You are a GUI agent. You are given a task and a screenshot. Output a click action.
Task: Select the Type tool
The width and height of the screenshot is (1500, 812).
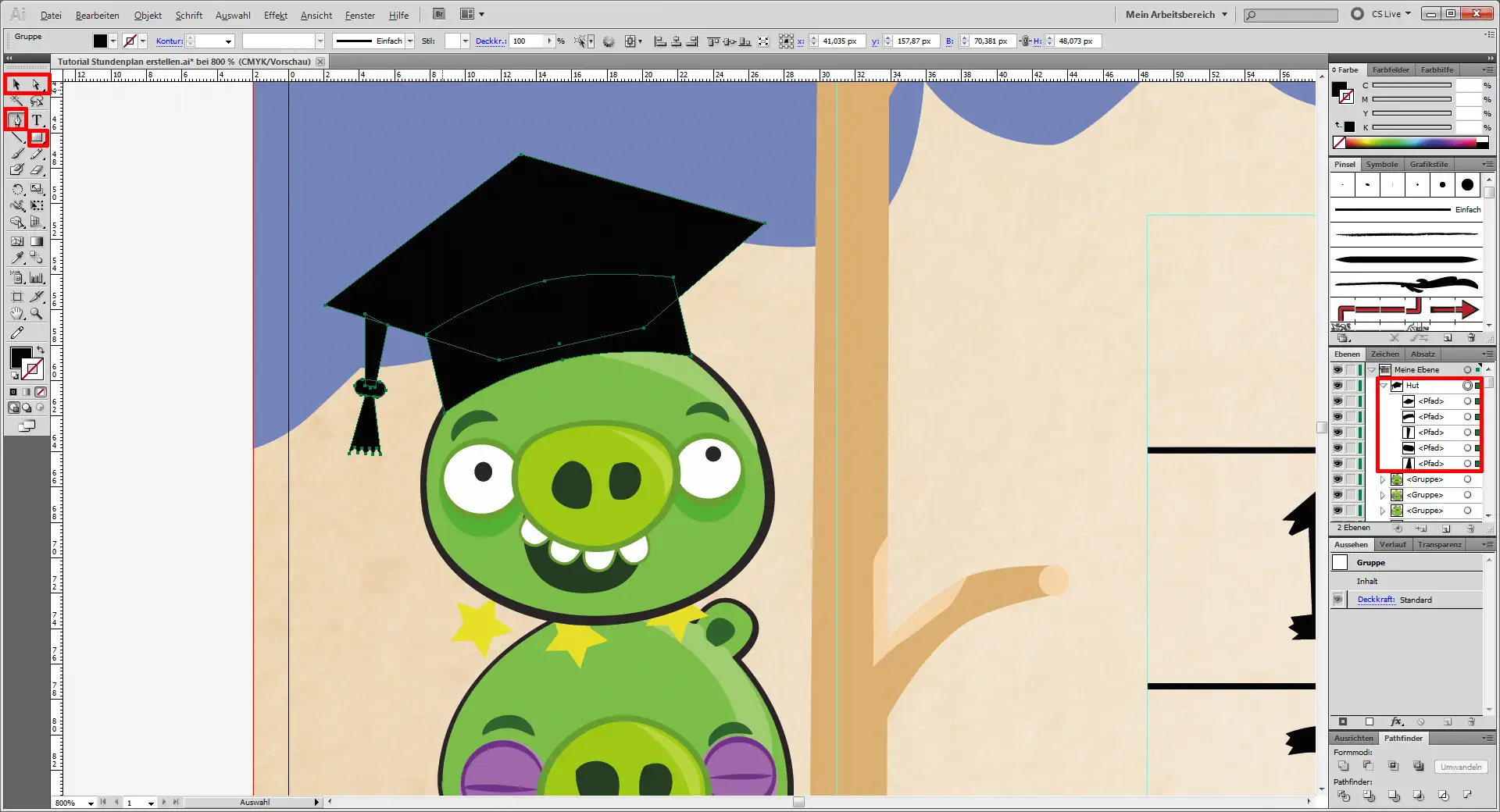coord(36,119)
